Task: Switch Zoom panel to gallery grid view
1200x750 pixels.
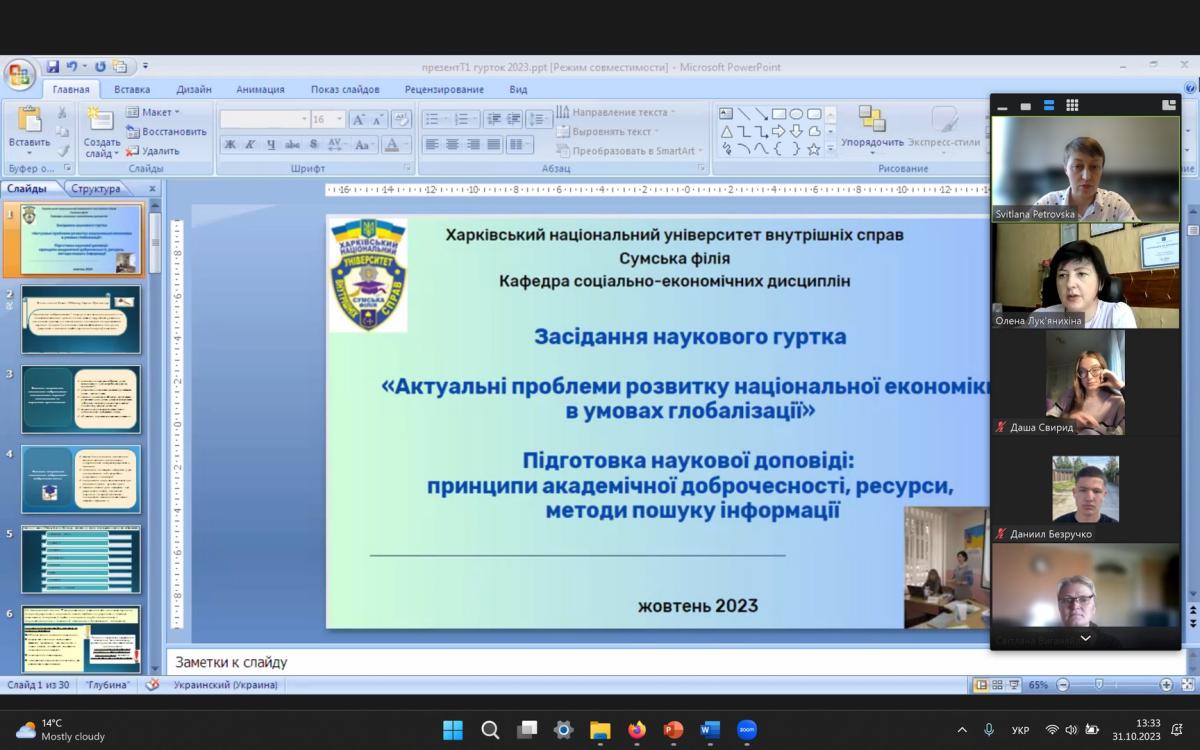Action: tap(1072, 105)
